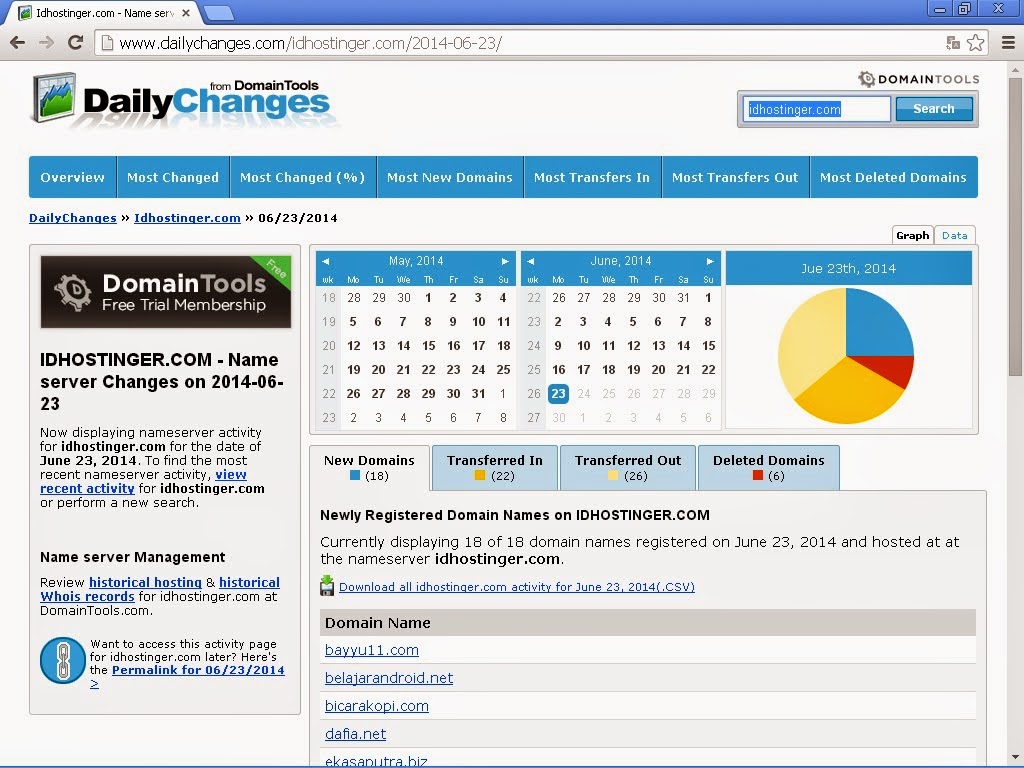1024x768 pixels.
Task: Open the Overview nav item
Action: (x=72, y=177)
